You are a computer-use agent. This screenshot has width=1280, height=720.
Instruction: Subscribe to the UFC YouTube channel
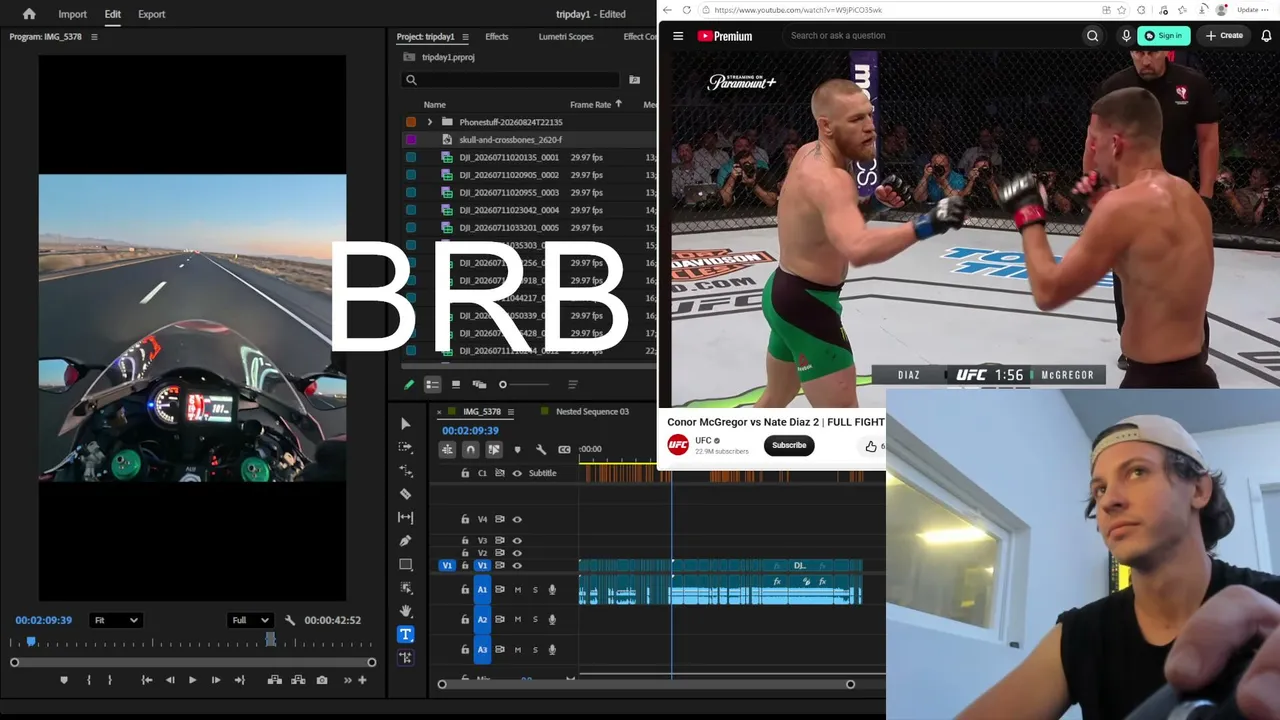pos(789,445)
